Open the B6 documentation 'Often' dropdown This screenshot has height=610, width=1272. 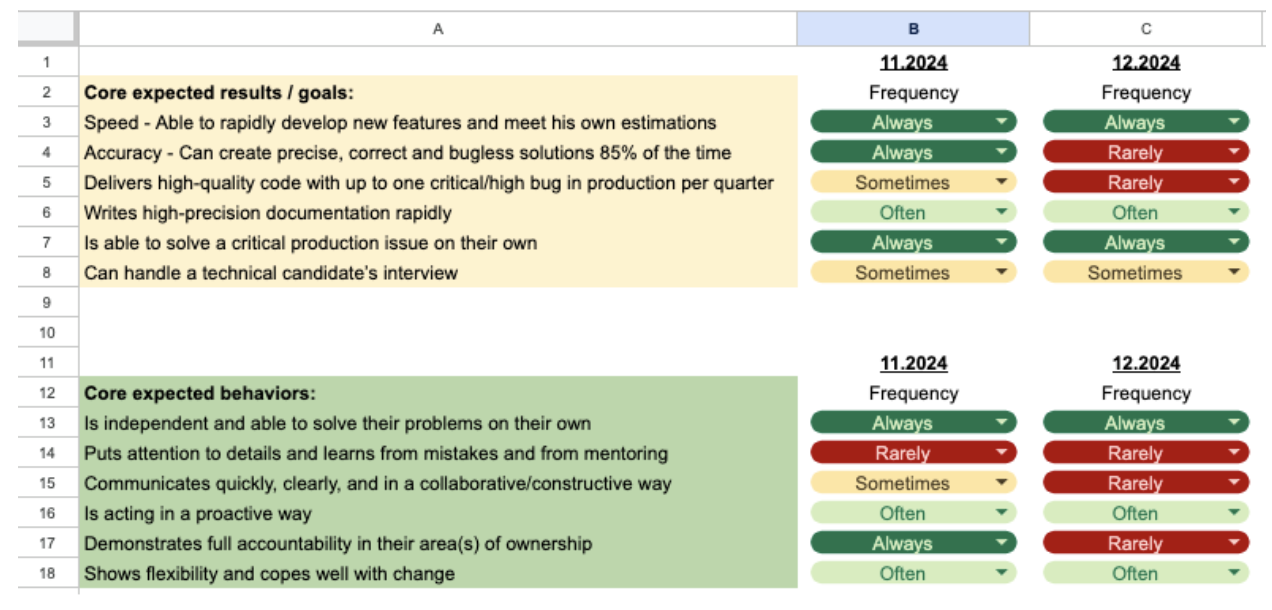coord(913,212)
